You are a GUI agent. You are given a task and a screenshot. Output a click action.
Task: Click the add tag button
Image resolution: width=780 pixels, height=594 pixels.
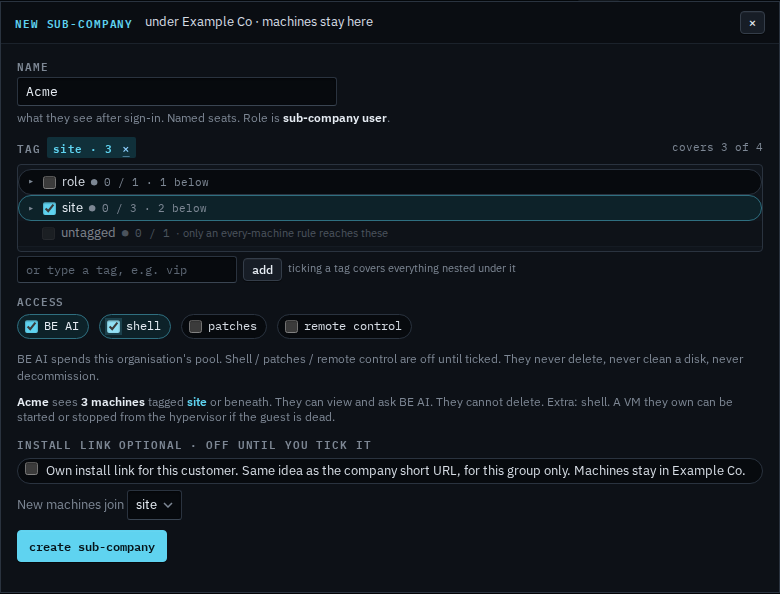click(x=262, y=270)
